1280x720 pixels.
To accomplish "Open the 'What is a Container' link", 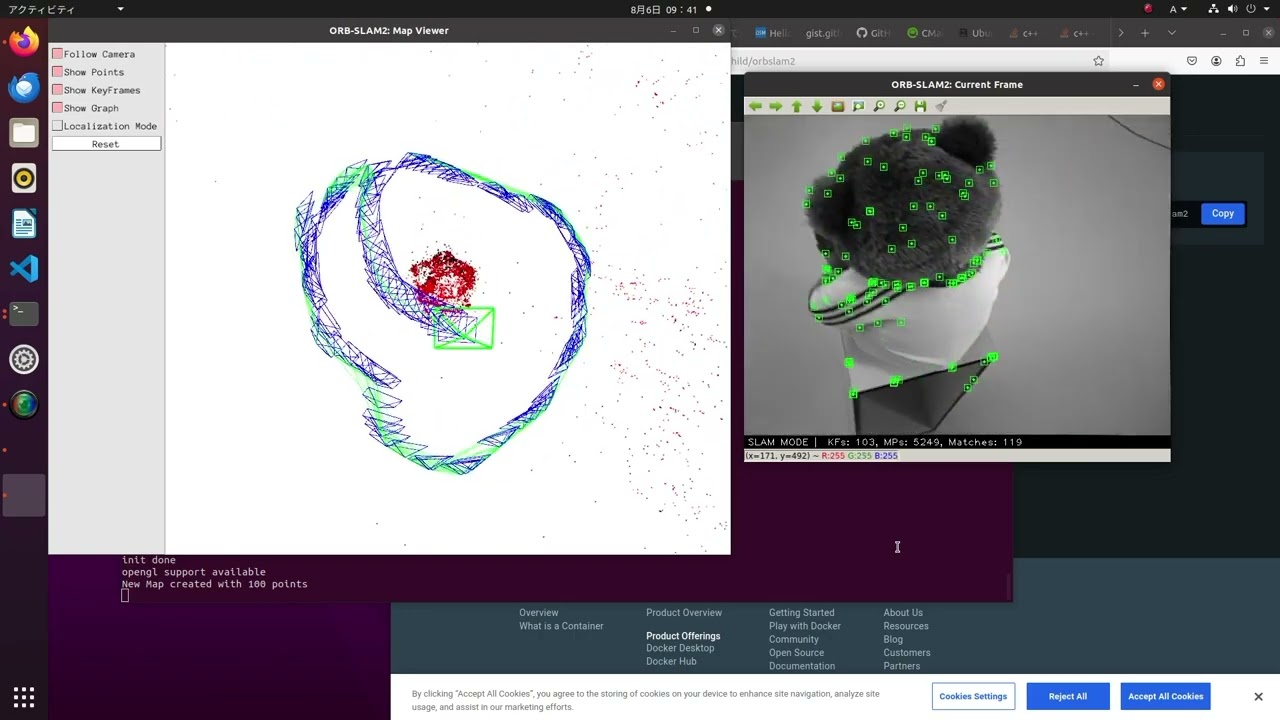I will pyautogui.click(x=561, y=626).
